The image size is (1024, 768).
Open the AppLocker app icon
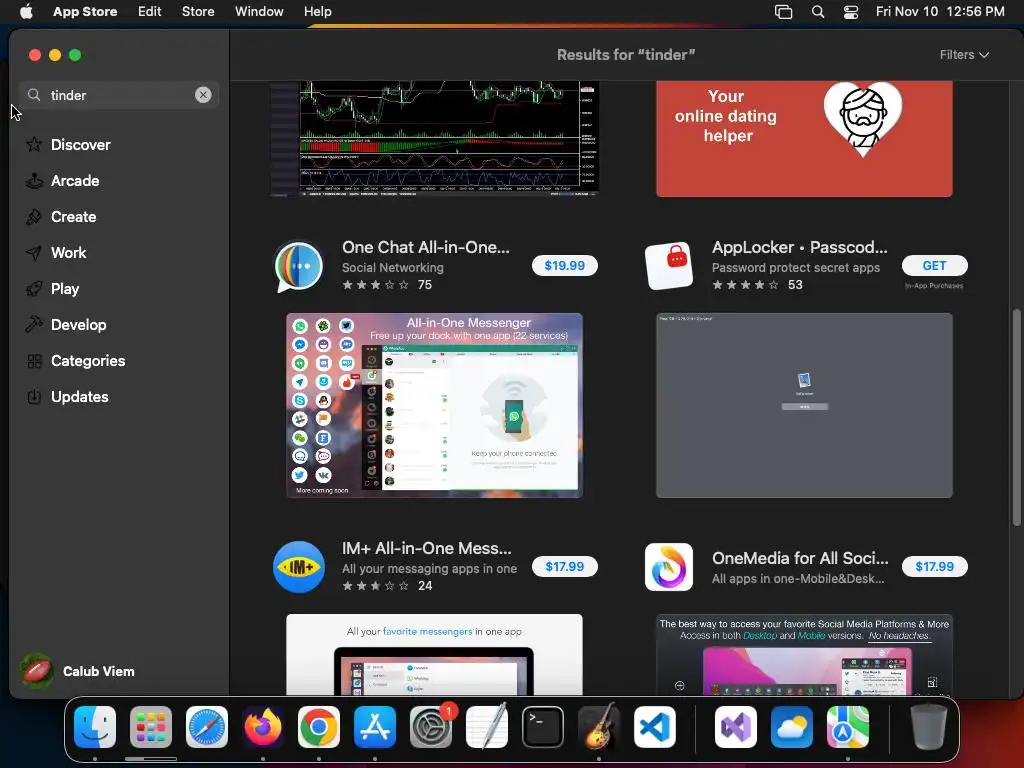pyautogui.click(x=669, y=266)
